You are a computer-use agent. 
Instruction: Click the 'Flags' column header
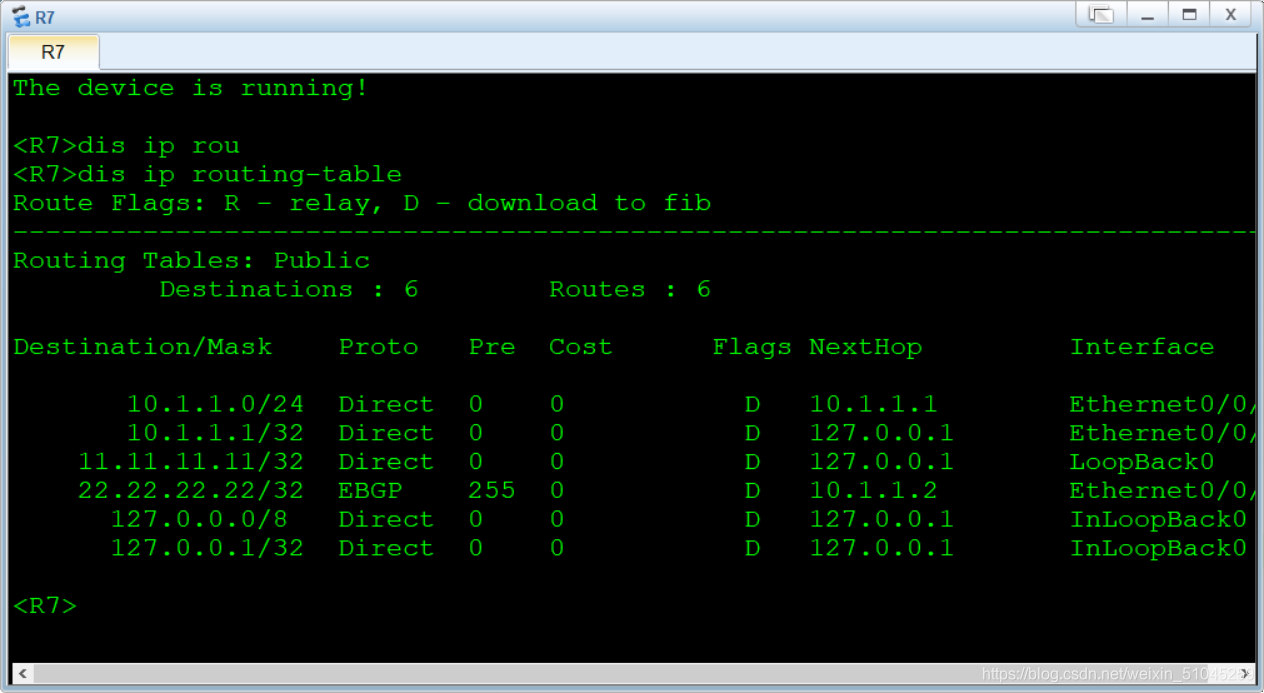click(752, 347)
